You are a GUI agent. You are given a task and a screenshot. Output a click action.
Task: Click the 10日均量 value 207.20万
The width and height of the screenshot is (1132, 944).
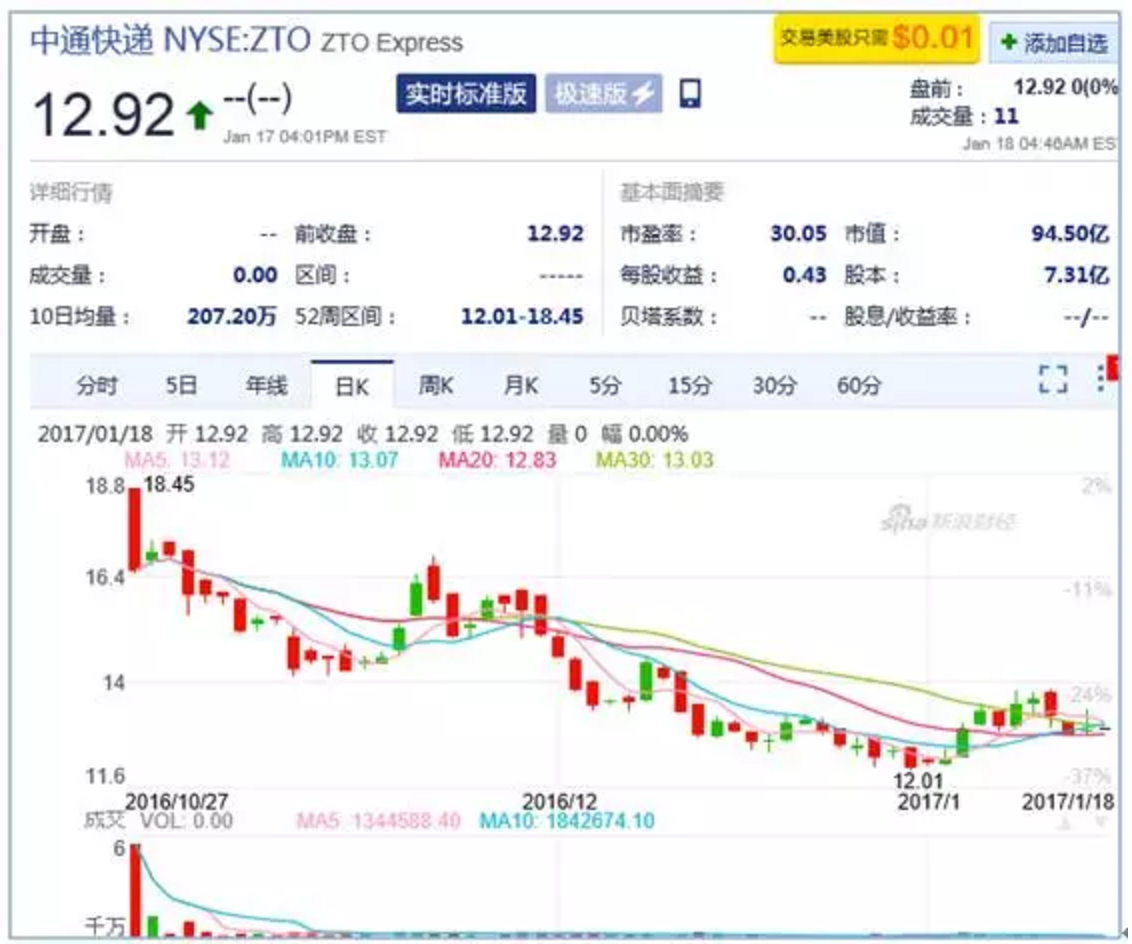pyautogui.click(x=232, y=316)
